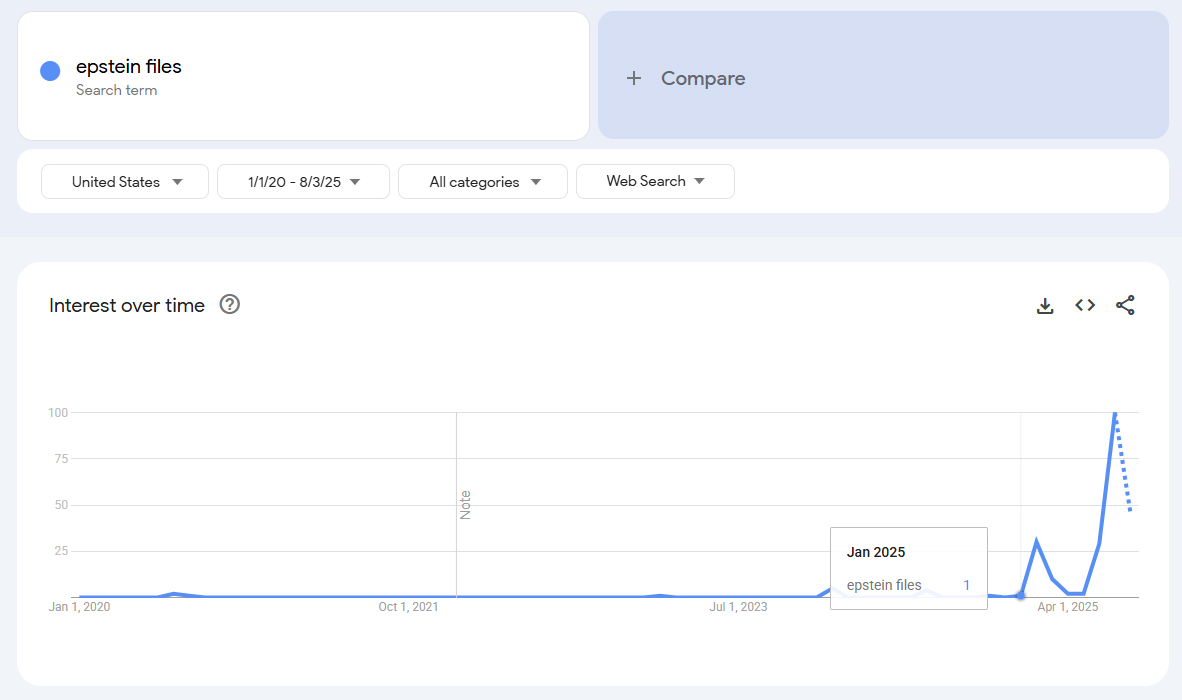This screenshot has height=700, width=1182.
Task: Open the embed code icon
Action: [x=1085, y=306]
